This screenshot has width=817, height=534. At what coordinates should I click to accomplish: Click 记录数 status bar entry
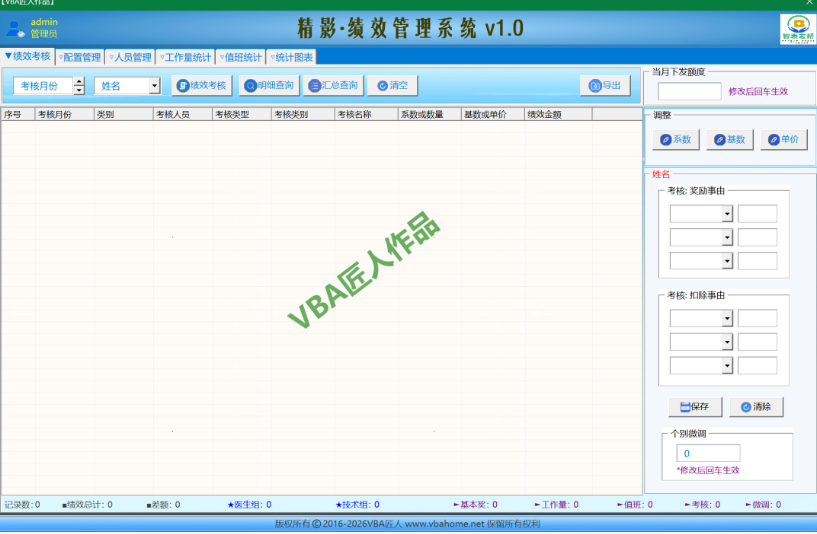point(22,505)
